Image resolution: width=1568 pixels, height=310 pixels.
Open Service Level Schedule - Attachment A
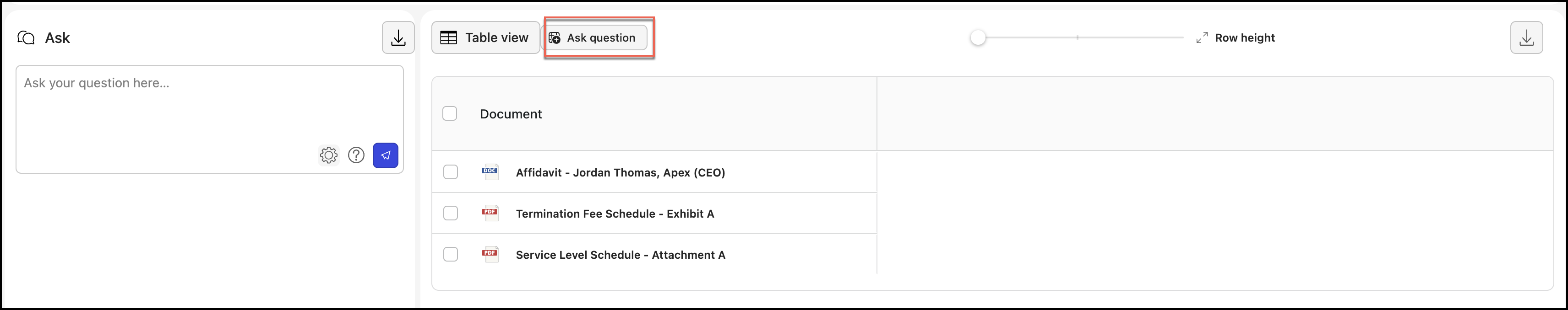(x=620, y=255)
